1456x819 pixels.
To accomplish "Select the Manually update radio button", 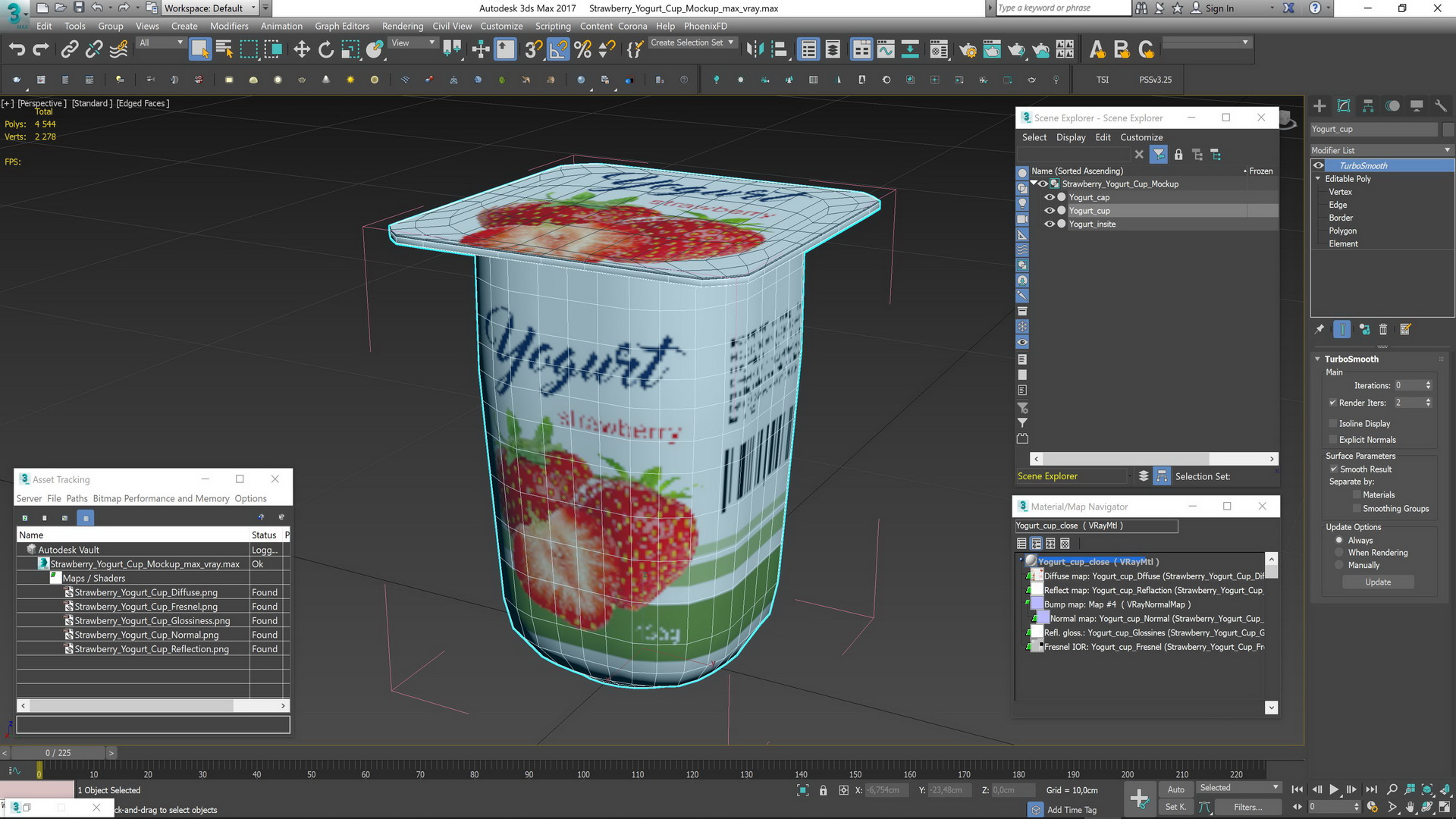I will [1339, 565].
